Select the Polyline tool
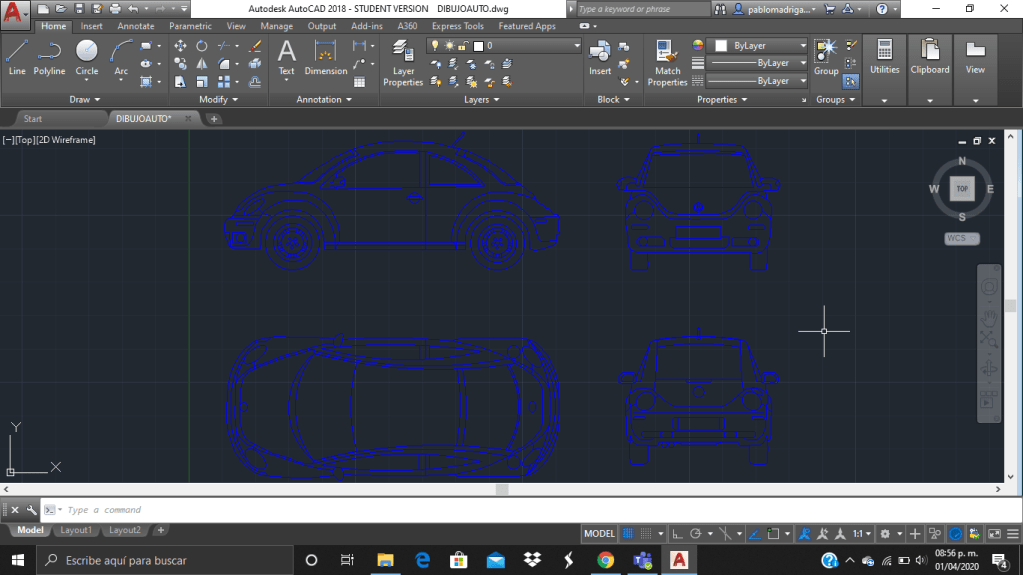Viewport: 1023px width, 575px height. [49, 56]
